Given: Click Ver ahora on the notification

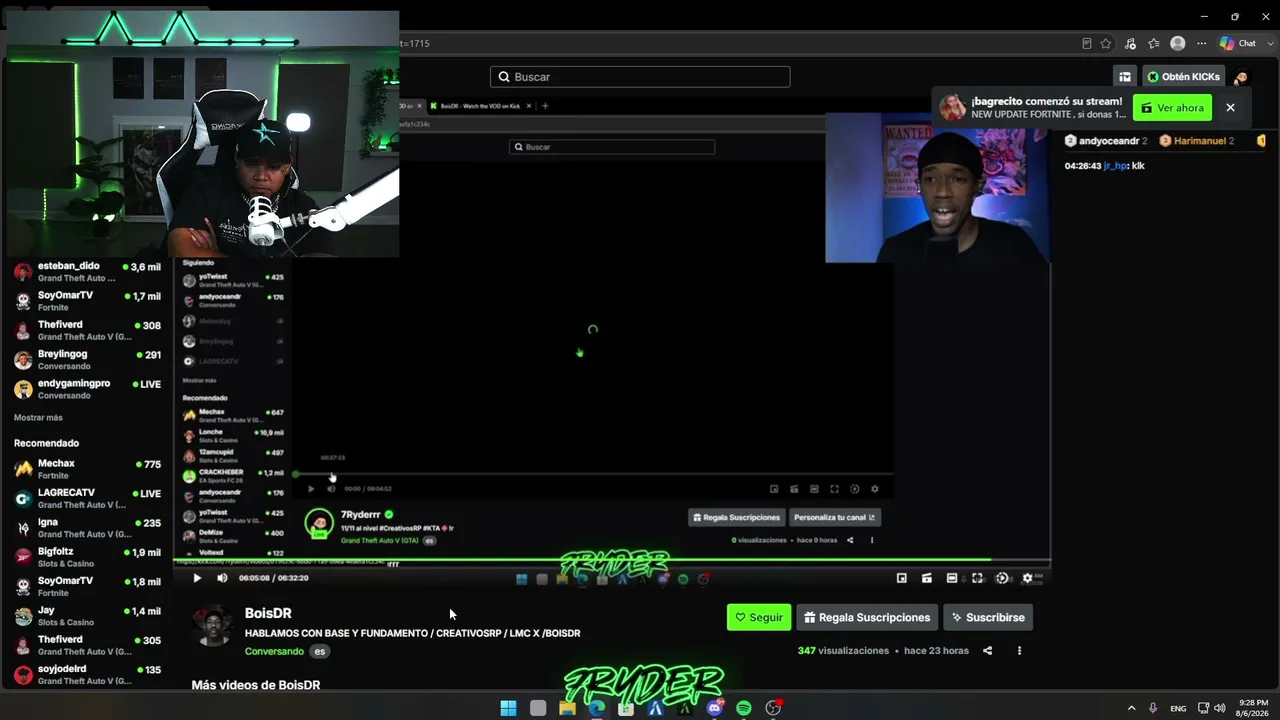Looking at the screenshot, I should pyautogui.click(x=1172, y=108).
